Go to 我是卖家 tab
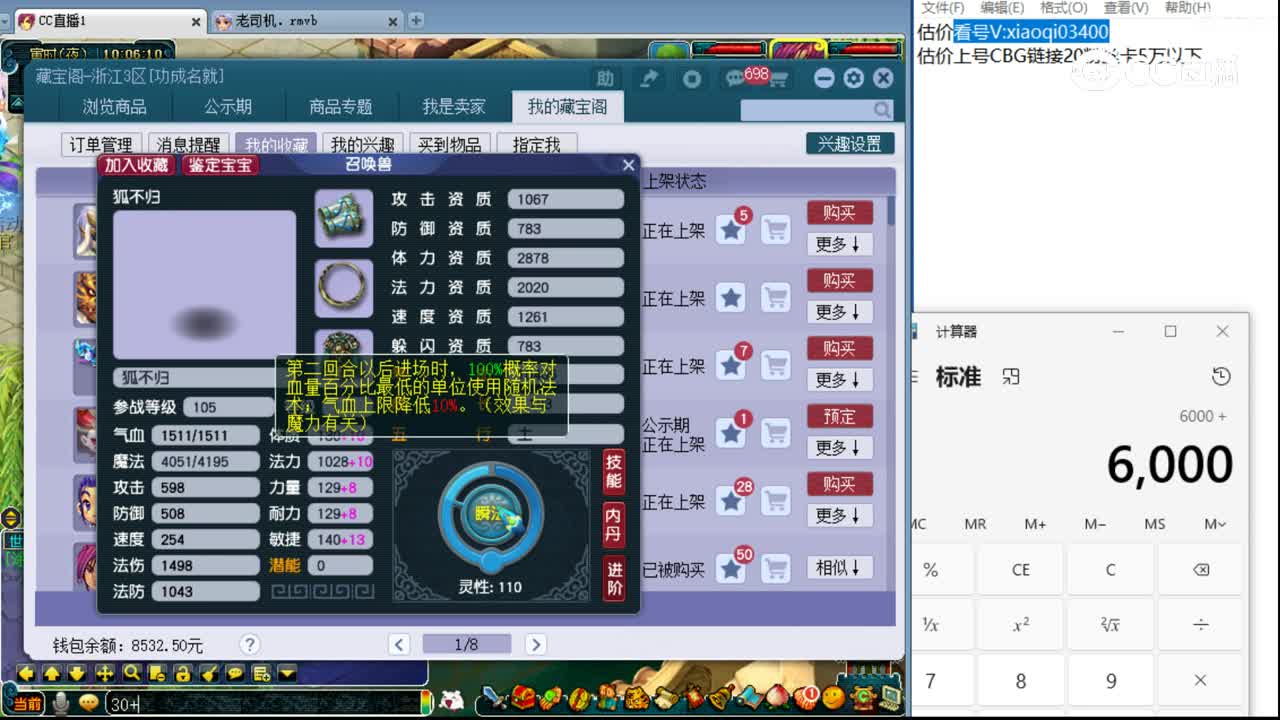 point(454,107)
